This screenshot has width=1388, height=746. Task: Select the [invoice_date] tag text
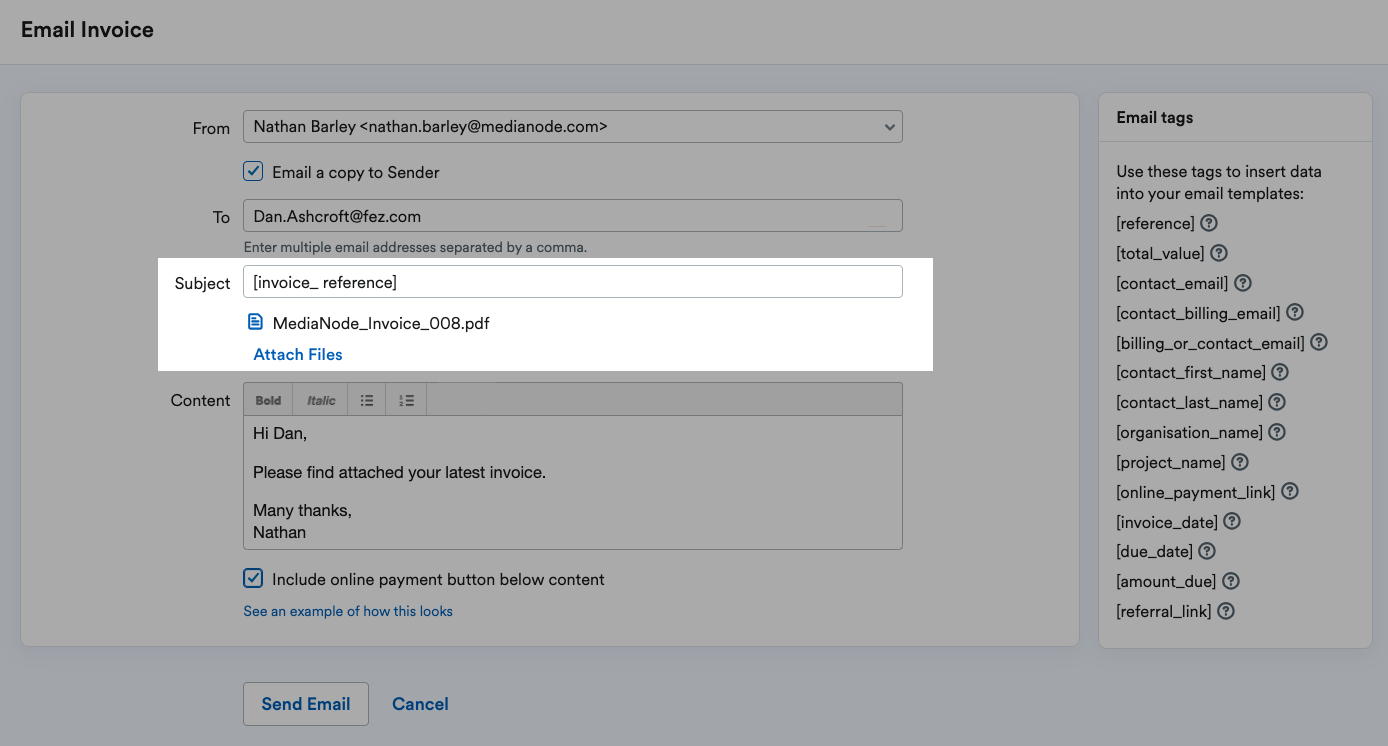click(x=1167, y=522)
